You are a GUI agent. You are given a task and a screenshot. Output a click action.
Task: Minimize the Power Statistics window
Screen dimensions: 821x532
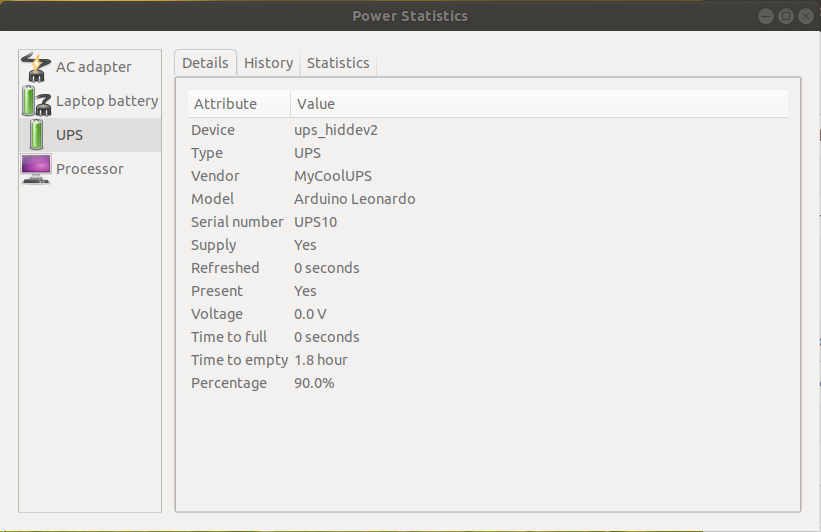point(765,16)
